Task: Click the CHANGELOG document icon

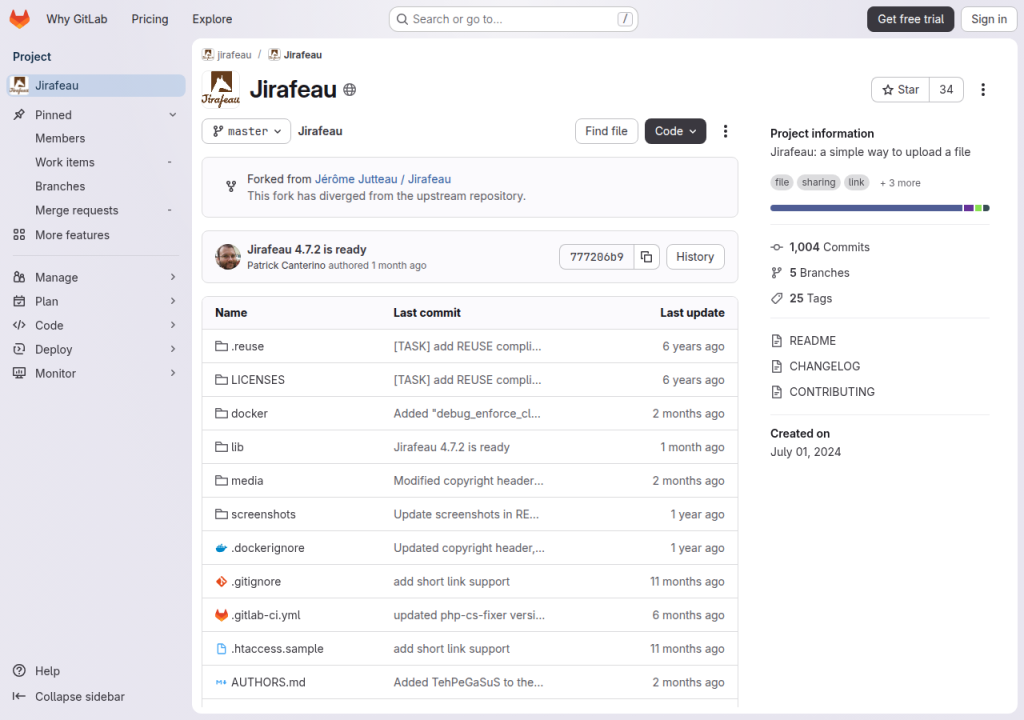Action: (x=776, y=366)
